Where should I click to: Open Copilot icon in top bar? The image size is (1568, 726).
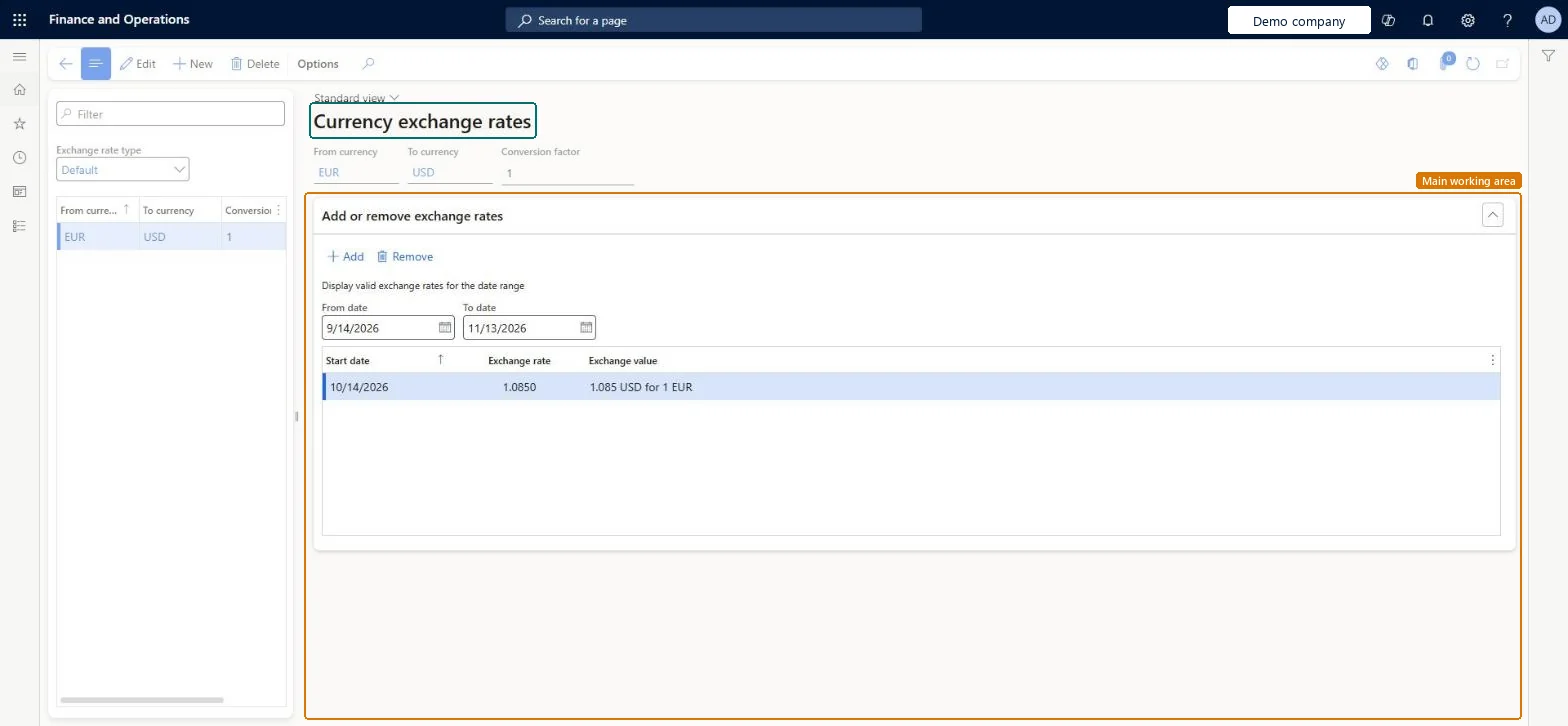(x=1388, y=20)
